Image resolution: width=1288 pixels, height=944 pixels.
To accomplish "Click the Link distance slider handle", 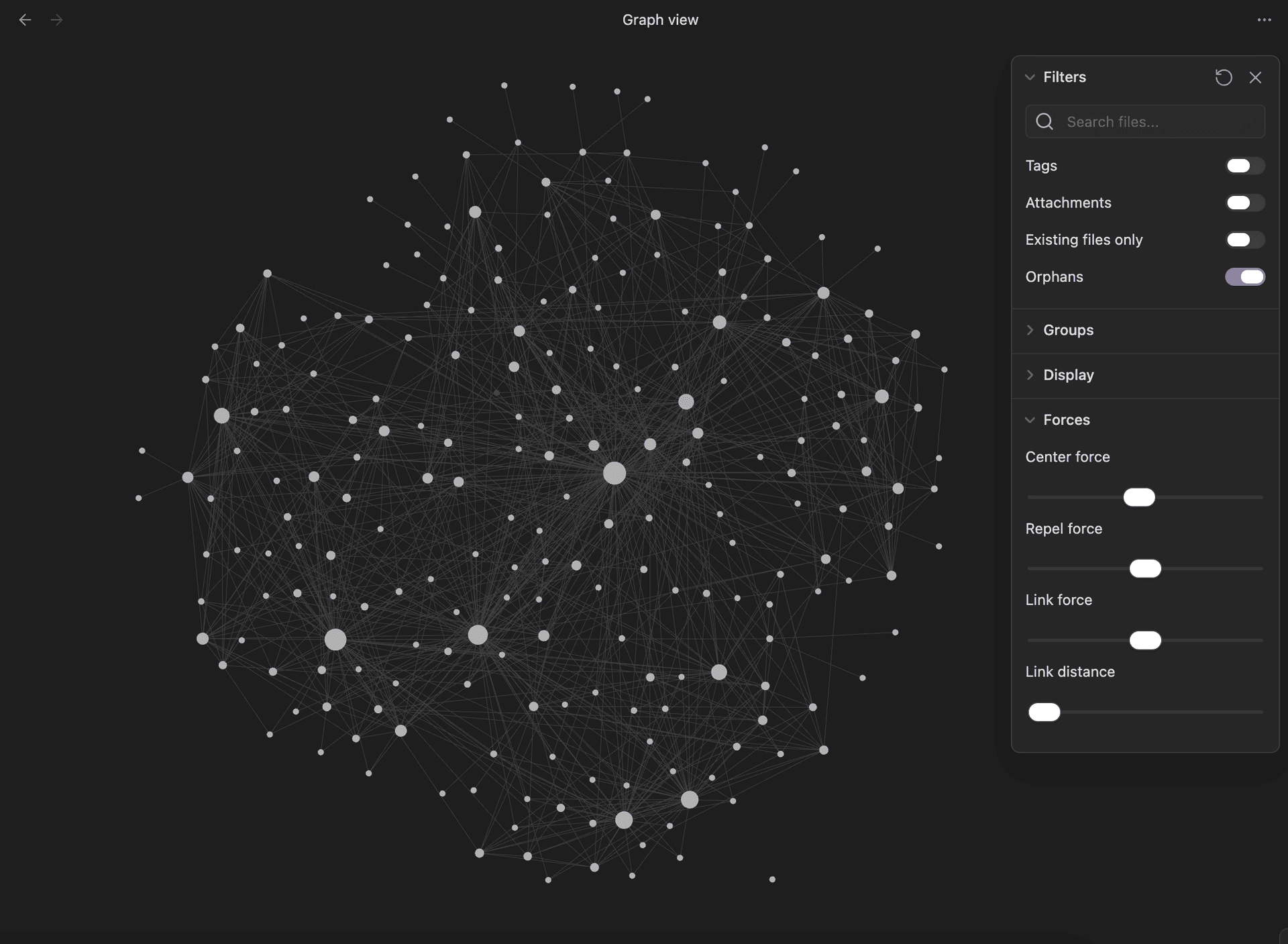I will 1044,713.
